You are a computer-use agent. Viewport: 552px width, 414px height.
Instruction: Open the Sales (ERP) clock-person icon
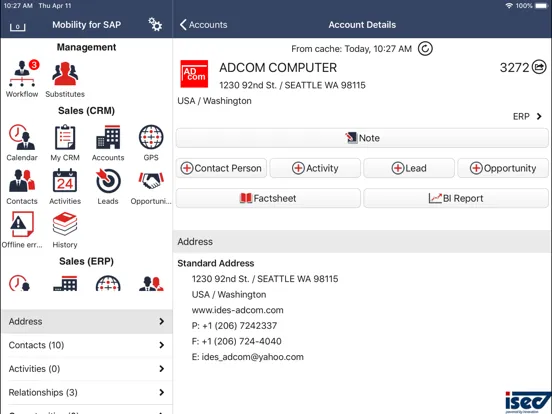pos(19,283)
